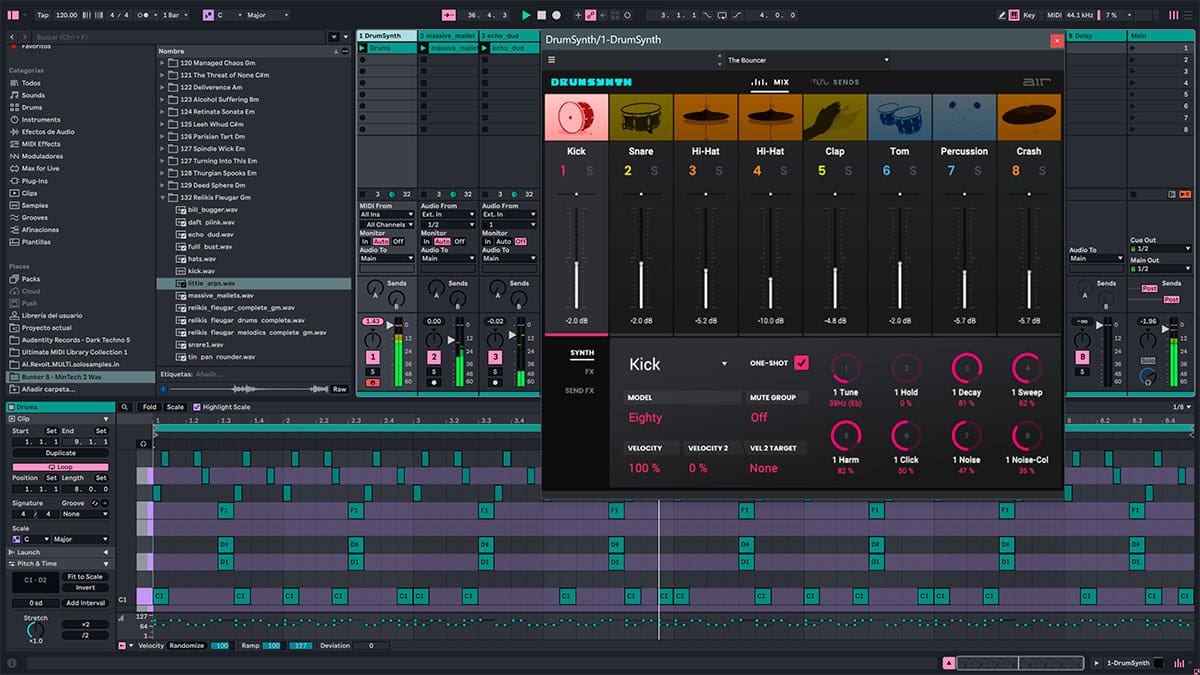Arm the transport record button

[556, 15]
